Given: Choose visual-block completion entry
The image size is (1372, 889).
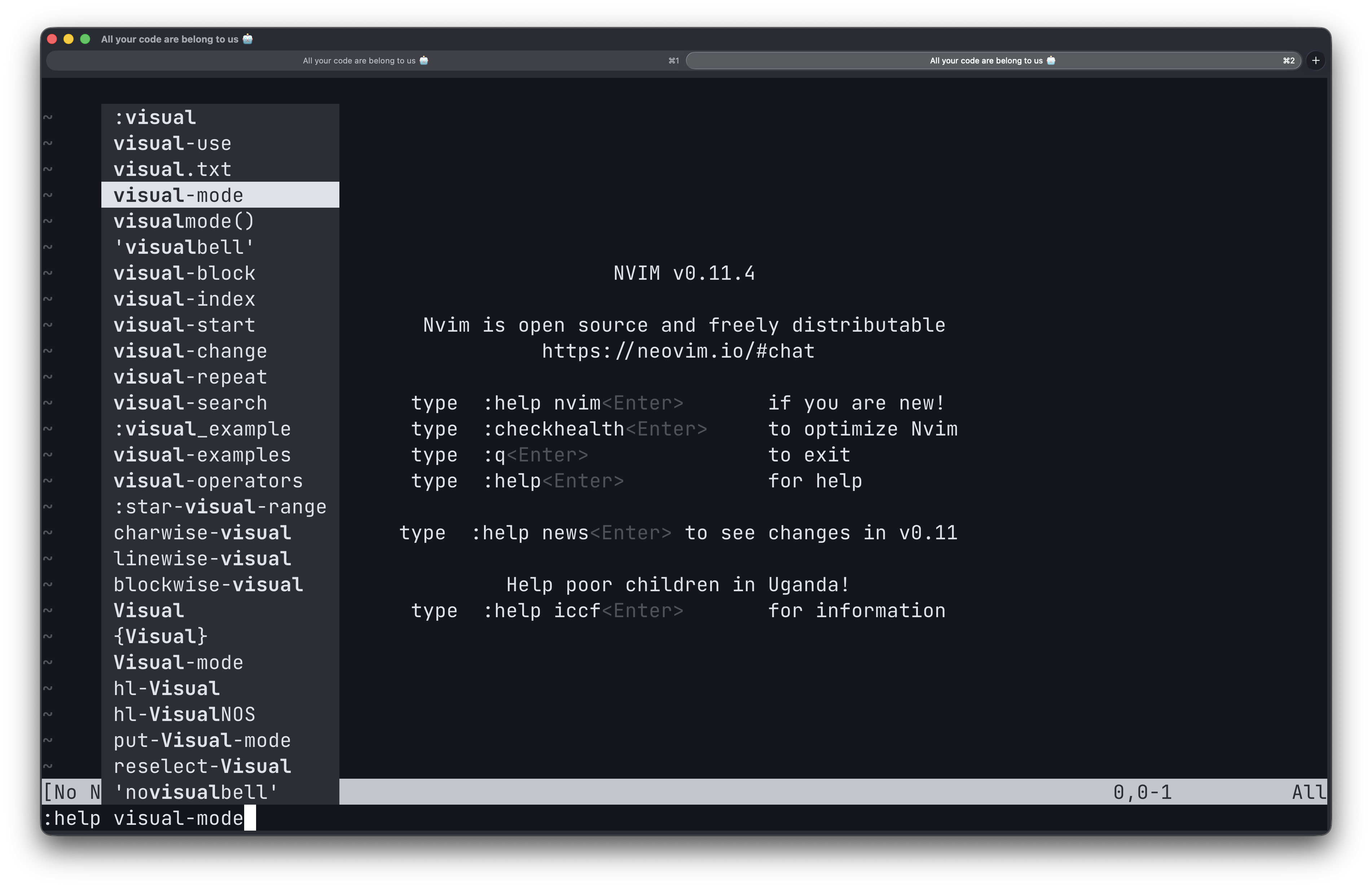Looking at the screenshot, I should click(184, 273).
